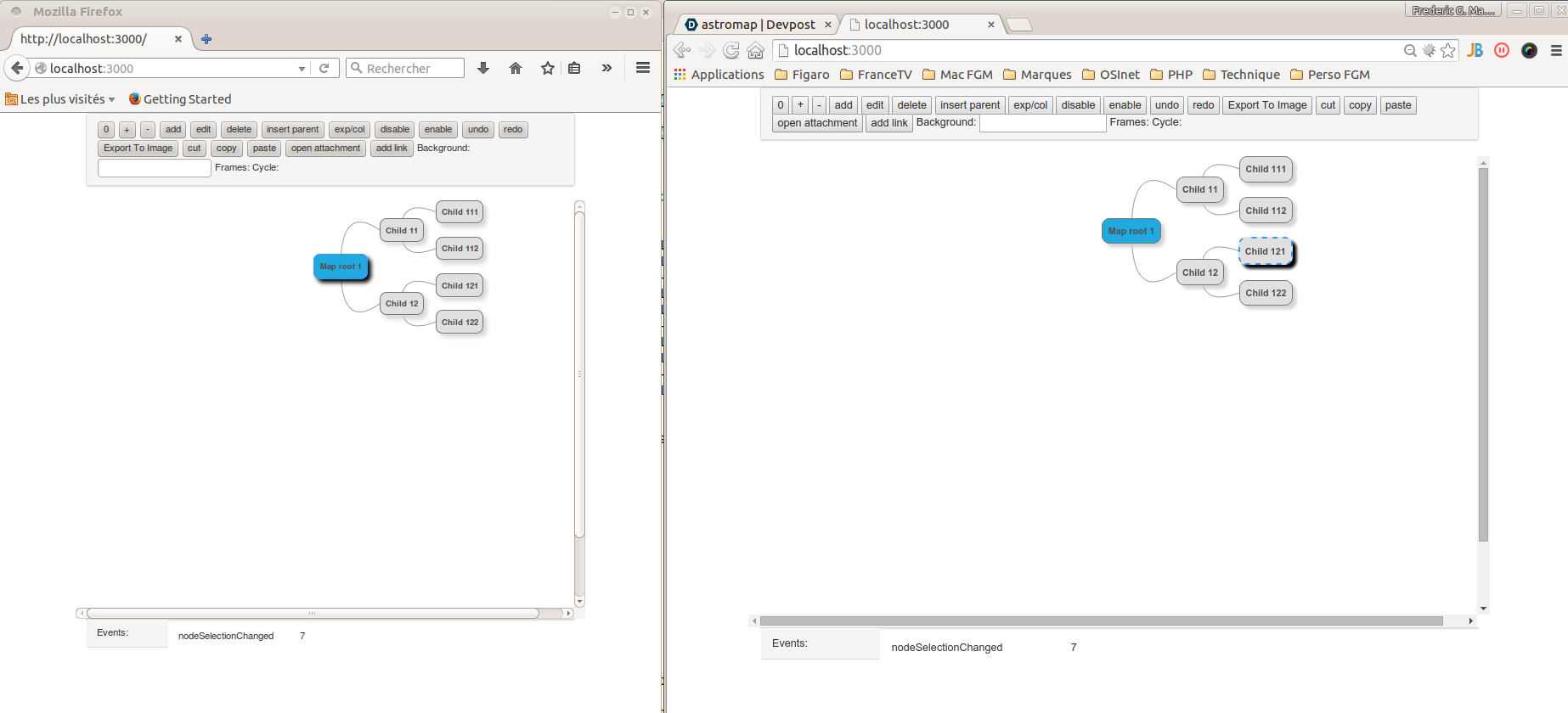Reload page in Chrome window

731,50
